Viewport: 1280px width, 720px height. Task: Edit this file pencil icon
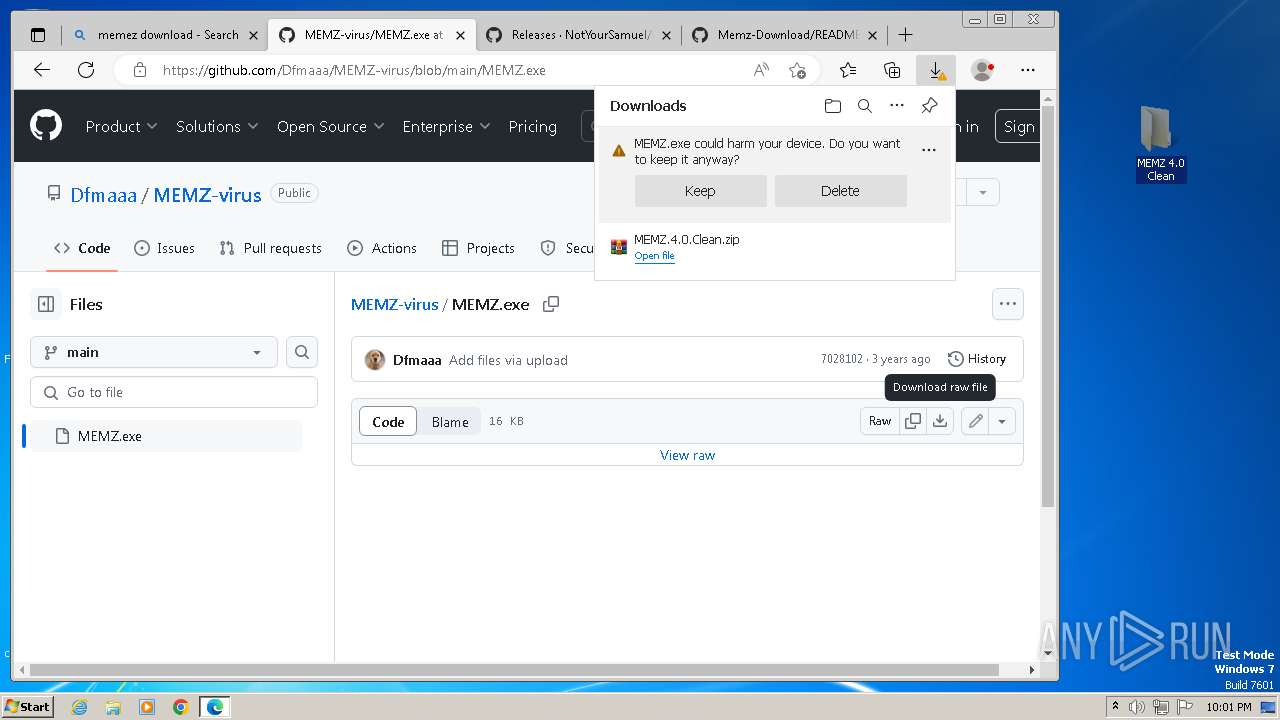(x=976, y=421)
